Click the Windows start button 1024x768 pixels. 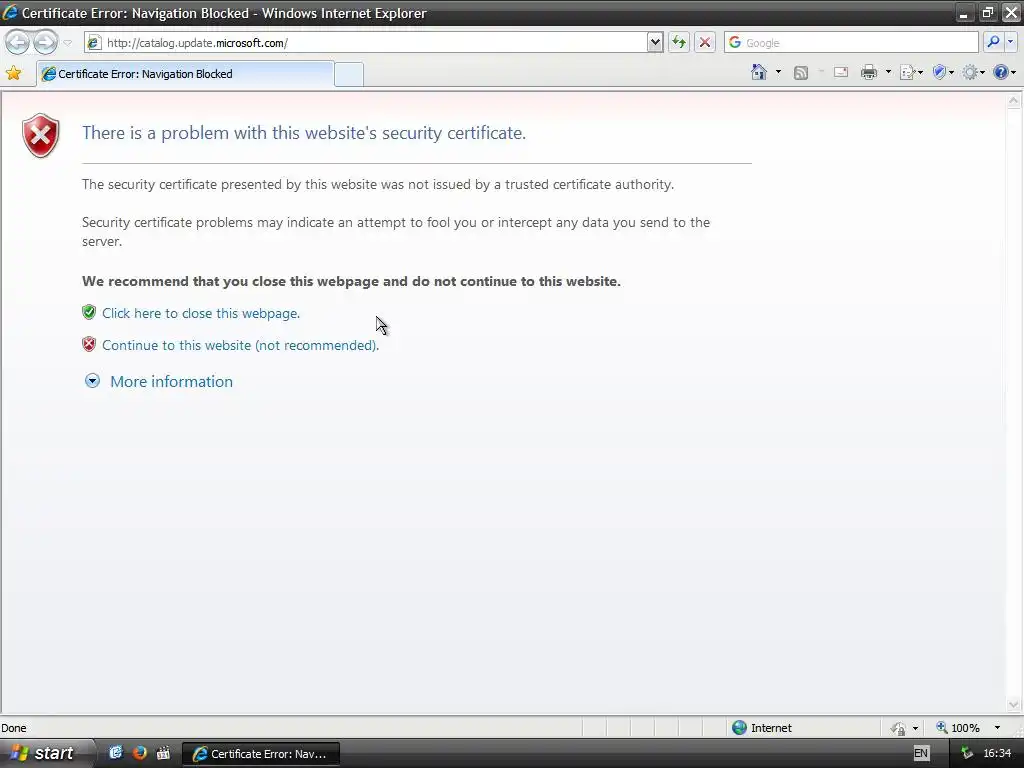click(46, 753)
